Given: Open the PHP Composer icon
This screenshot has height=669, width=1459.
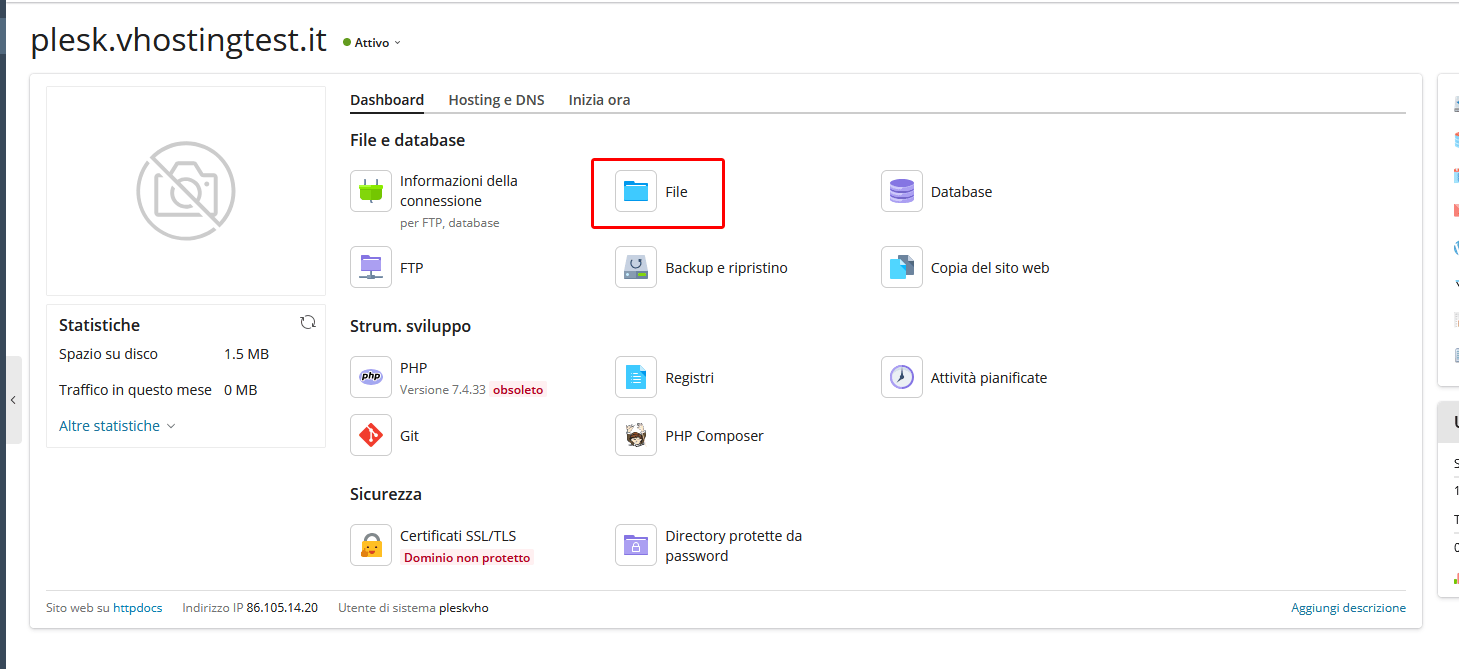Looking at the screenshot, I should tap(636, 435).
